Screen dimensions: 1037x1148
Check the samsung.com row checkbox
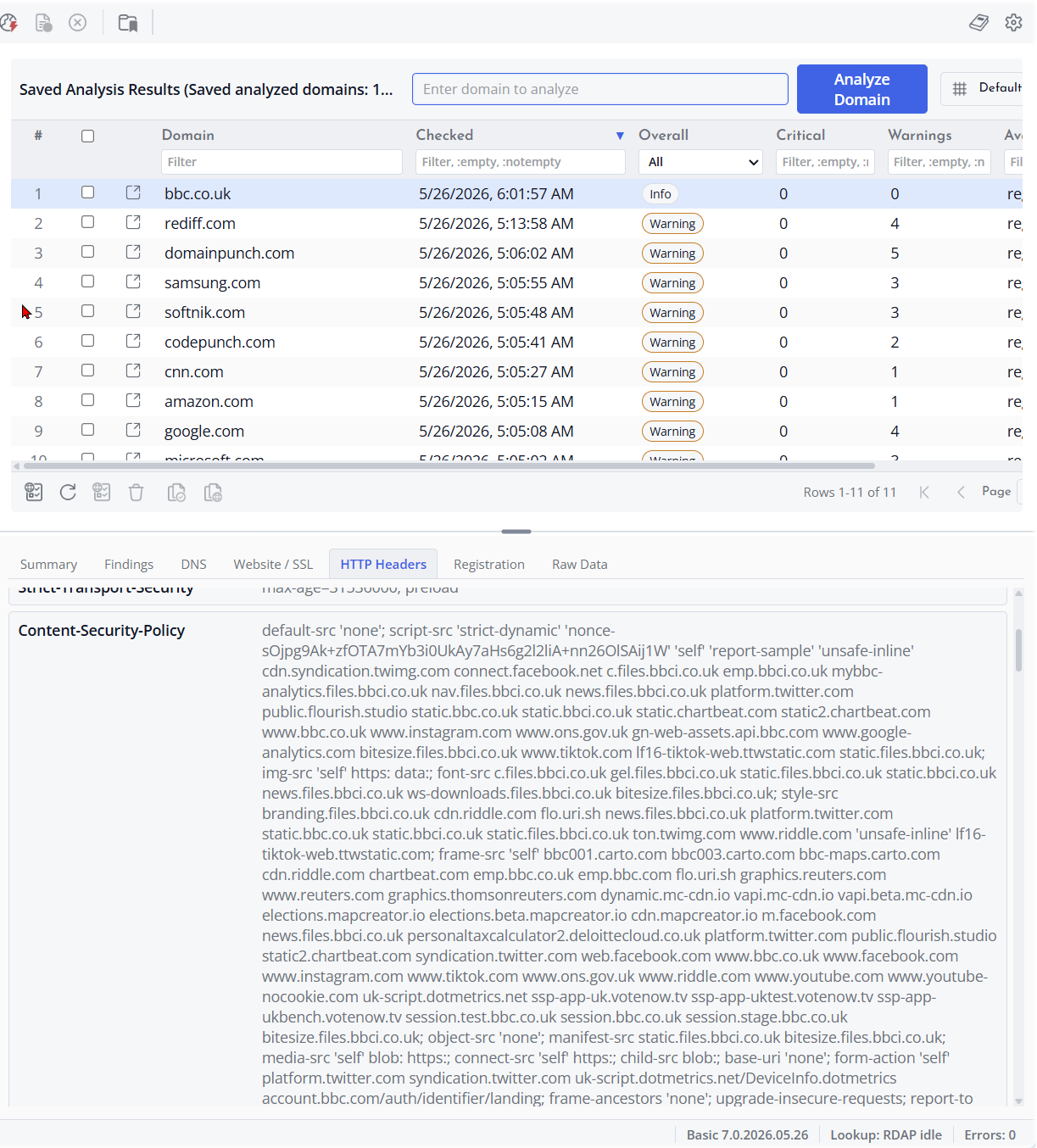point(87,281)
